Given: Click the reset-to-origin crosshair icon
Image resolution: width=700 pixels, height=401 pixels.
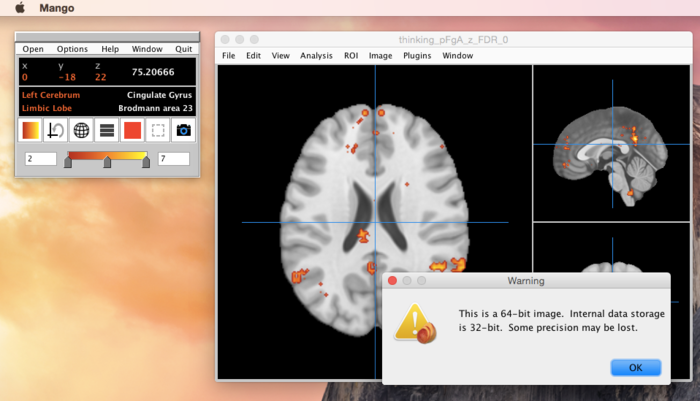Looking at the screenshot, I should point(56,130).
